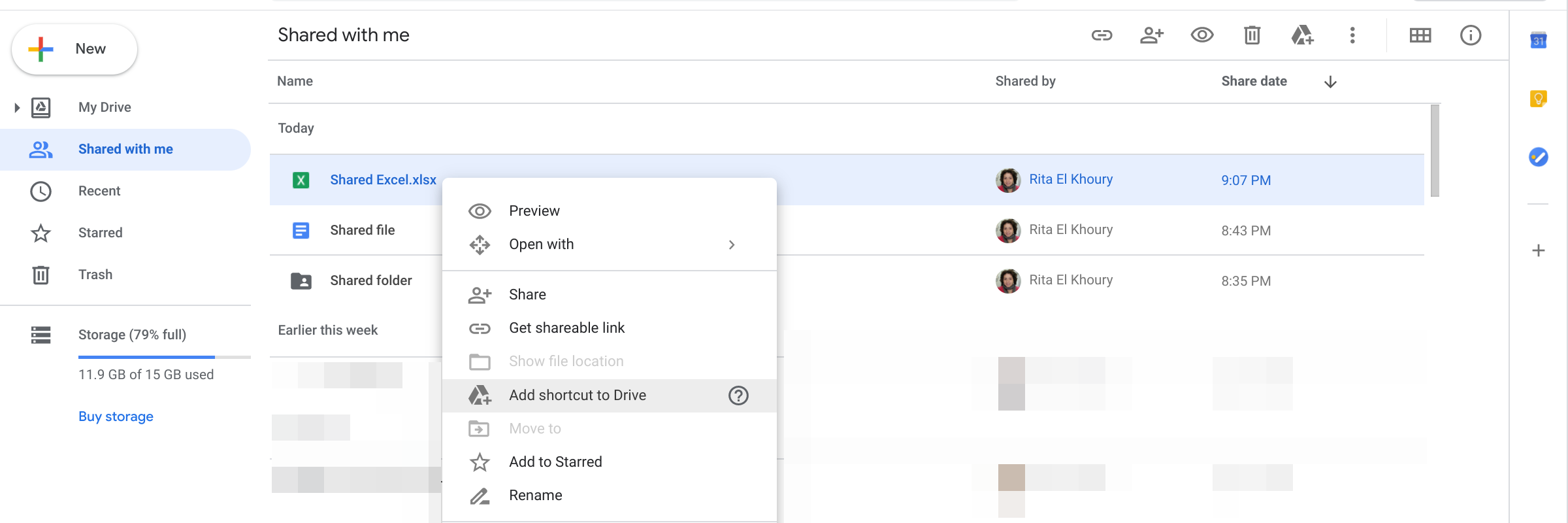The image size is (1568, 523).
Task: Click the 9:07 PM share date
Action: 1246,180
